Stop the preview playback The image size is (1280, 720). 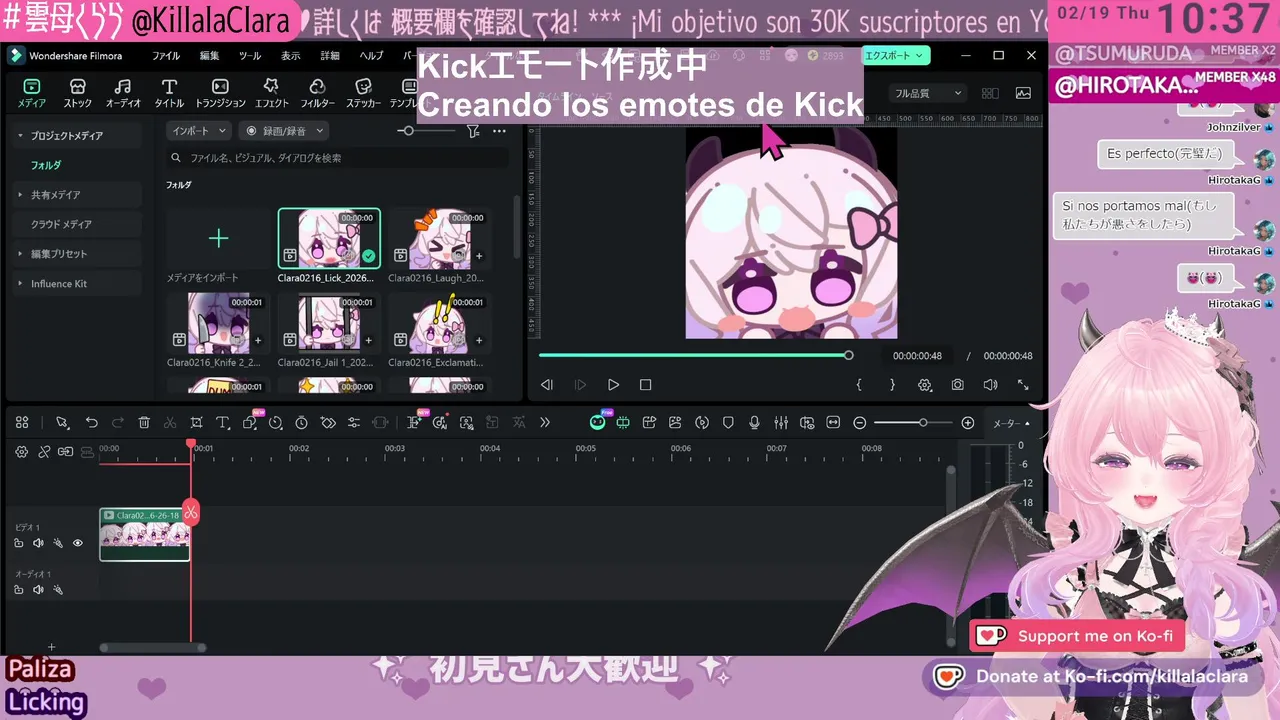pos(645,385)
